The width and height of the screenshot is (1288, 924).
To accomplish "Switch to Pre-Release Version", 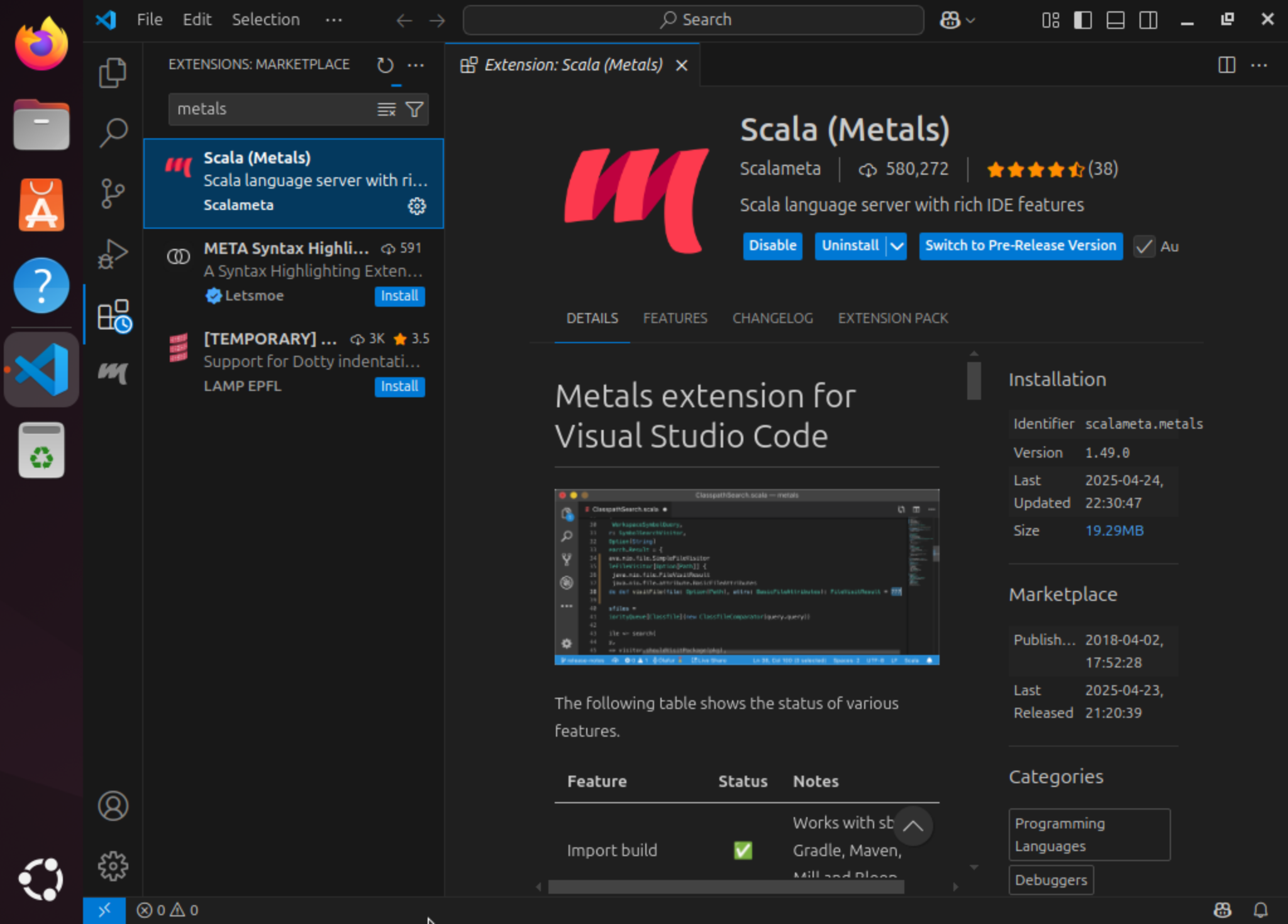I will click(1021, 246).
